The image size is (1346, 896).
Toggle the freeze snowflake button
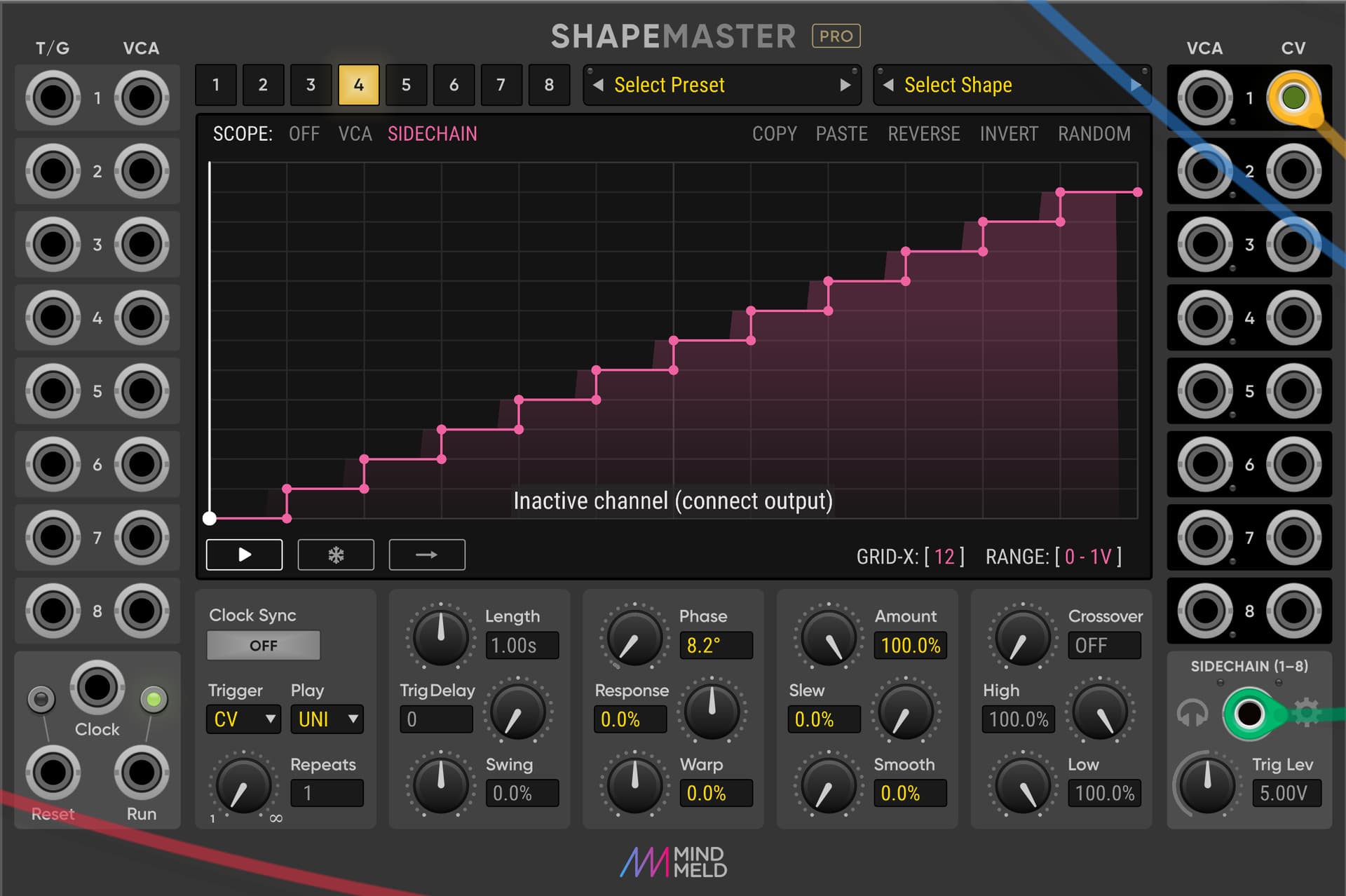(x=336, y=555)
